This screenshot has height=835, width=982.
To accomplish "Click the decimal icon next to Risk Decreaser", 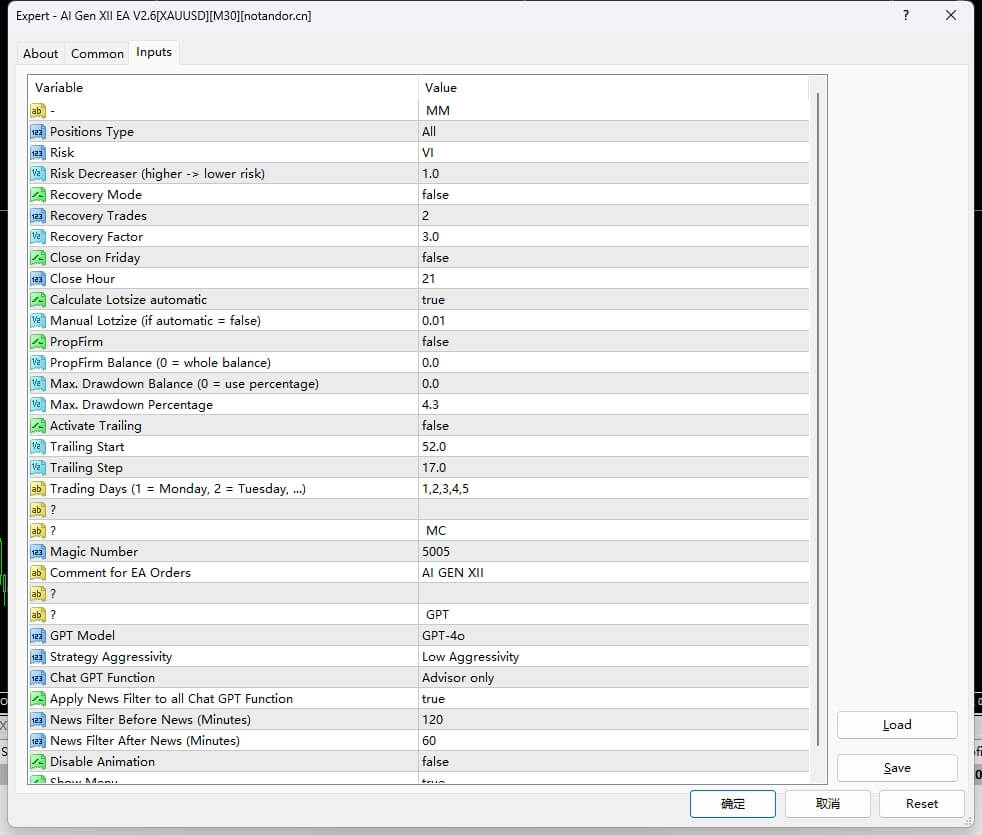I will 41,173.
